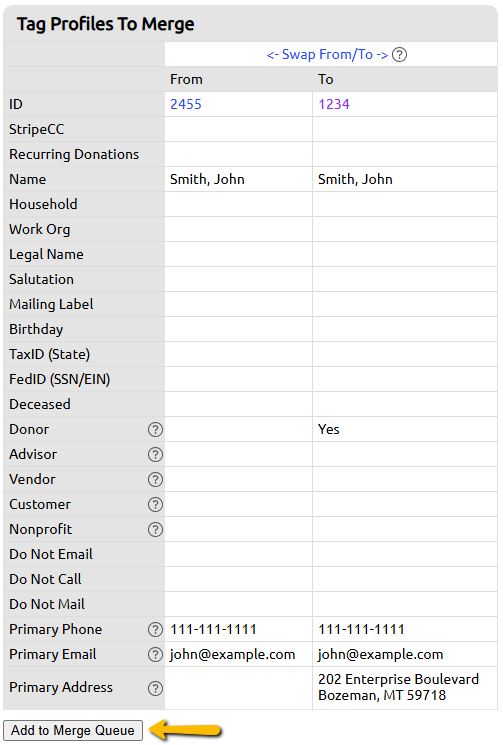Screen dimensions: 503x745
Task: Click help icon for Primary Address
Action: (x=155, y=688)
